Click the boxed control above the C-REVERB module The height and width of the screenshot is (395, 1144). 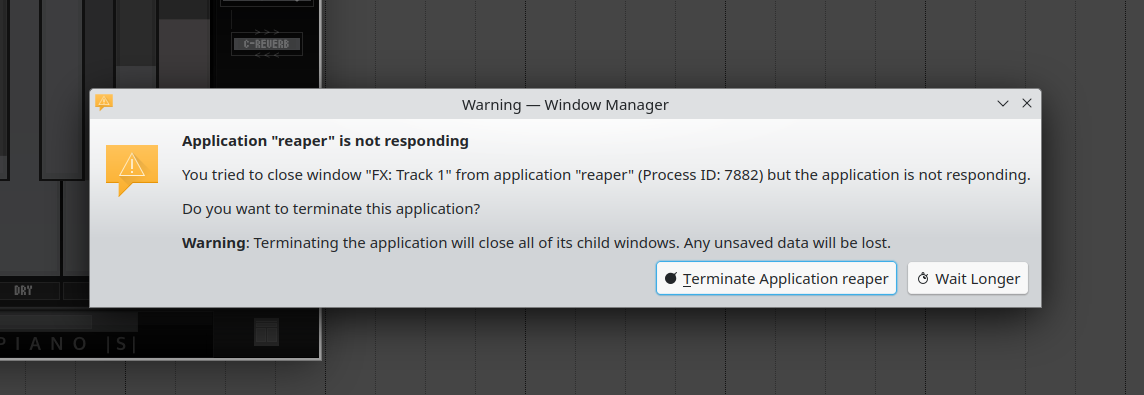[x=267, y=3]
